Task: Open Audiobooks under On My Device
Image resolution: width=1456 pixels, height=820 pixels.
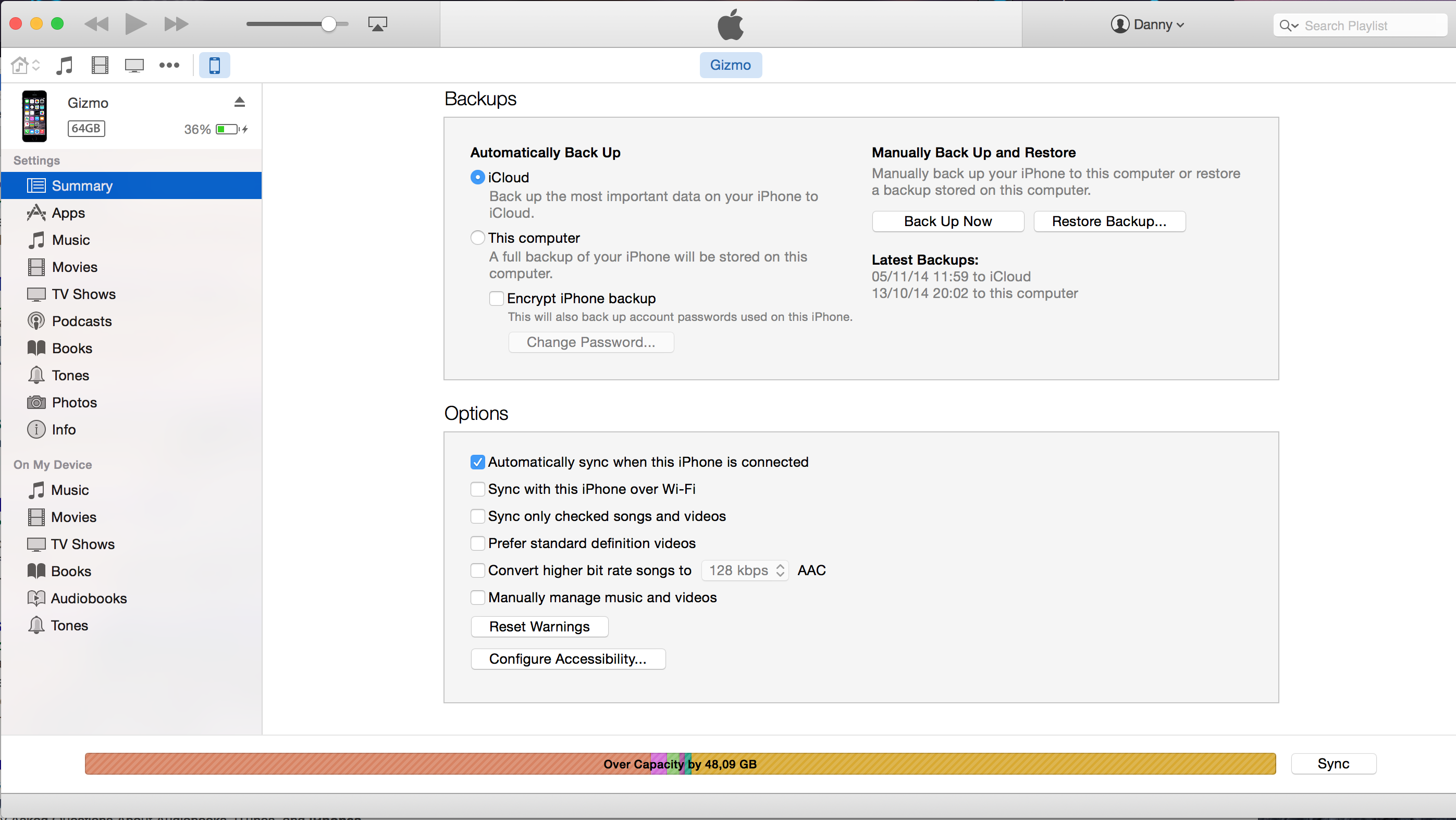Action: coord(131,599)
